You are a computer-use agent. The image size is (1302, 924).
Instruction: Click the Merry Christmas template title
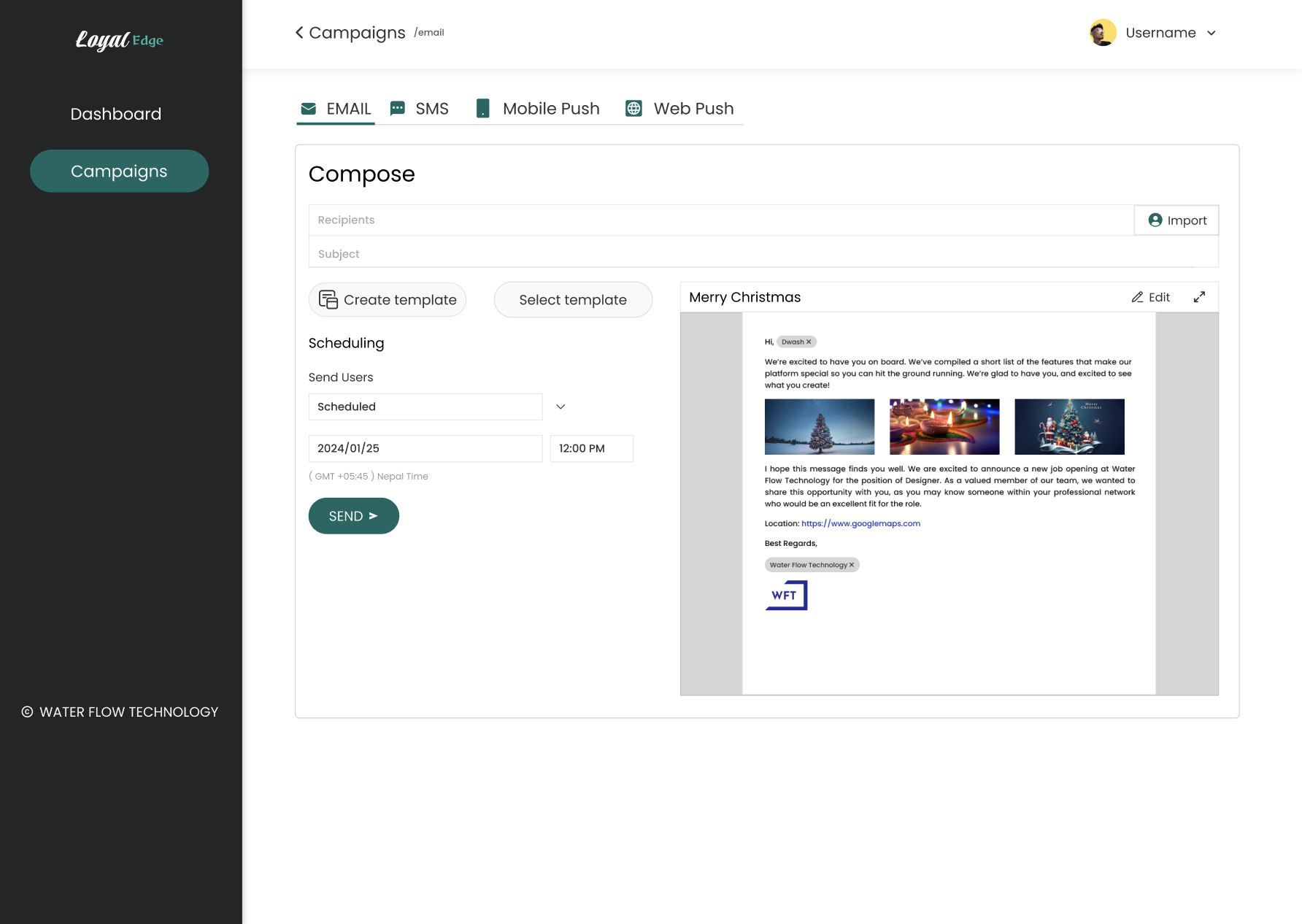pos(744,297)
